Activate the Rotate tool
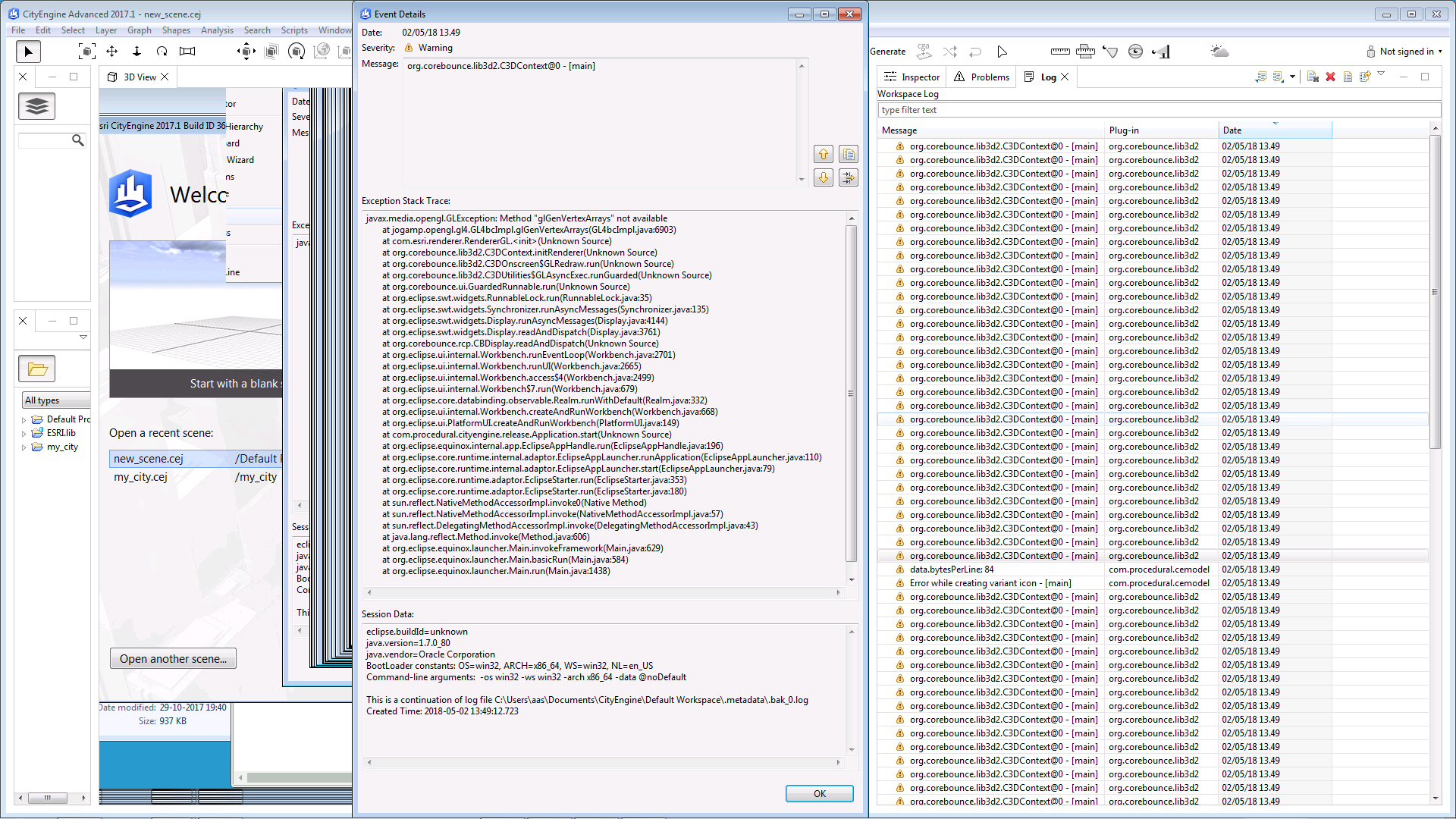The image size is (1456, 819). [x=162, y=52]
